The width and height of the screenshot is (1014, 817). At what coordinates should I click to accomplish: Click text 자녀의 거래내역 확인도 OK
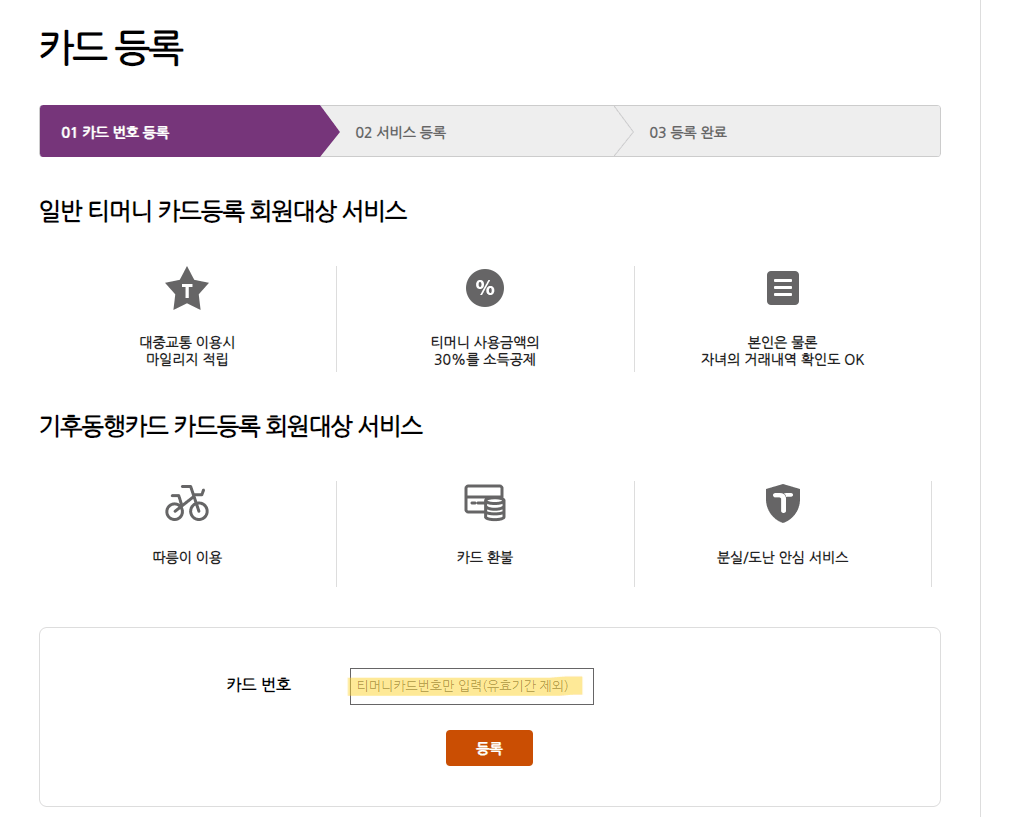coord(782,360)
